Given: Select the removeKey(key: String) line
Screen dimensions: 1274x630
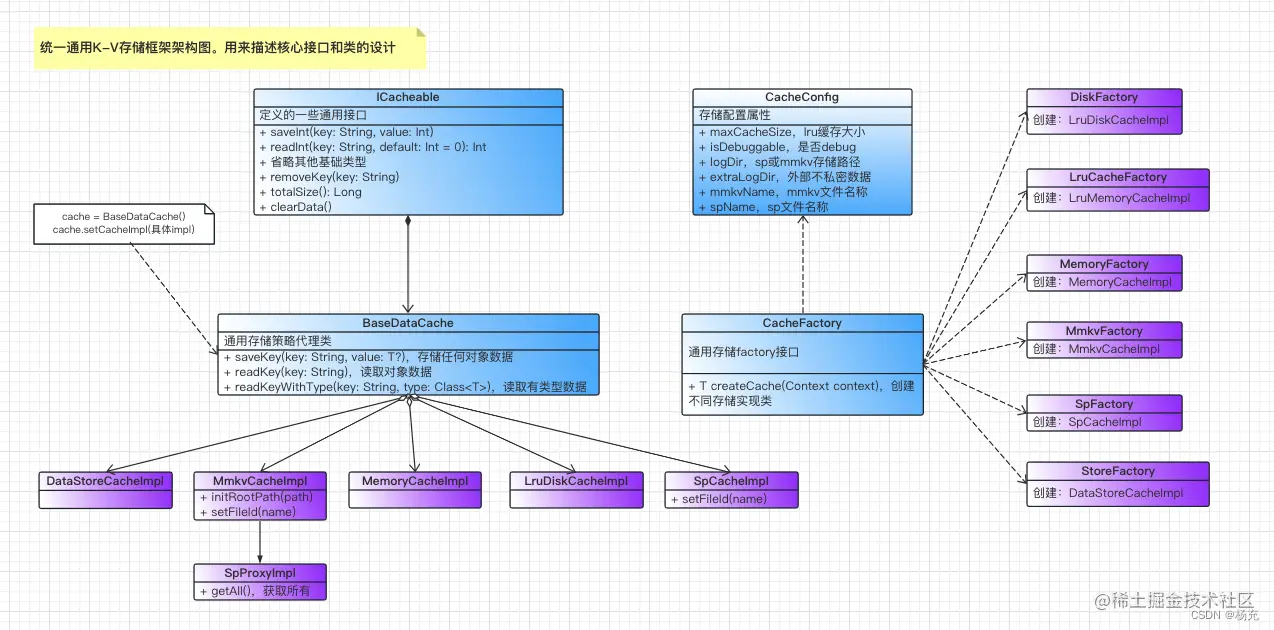Looking at the screenshot, I should (329, 177).
